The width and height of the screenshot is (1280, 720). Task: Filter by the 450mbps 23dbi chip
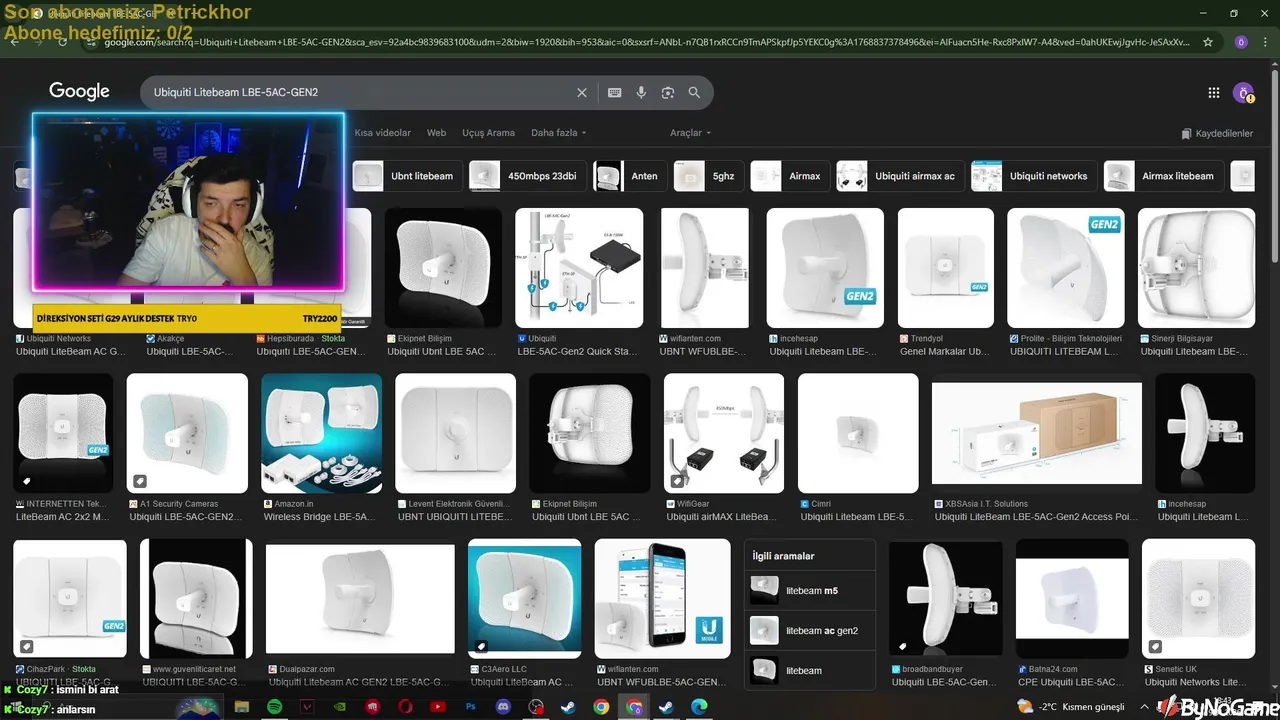pyautogui.click(x=527, y=176)
